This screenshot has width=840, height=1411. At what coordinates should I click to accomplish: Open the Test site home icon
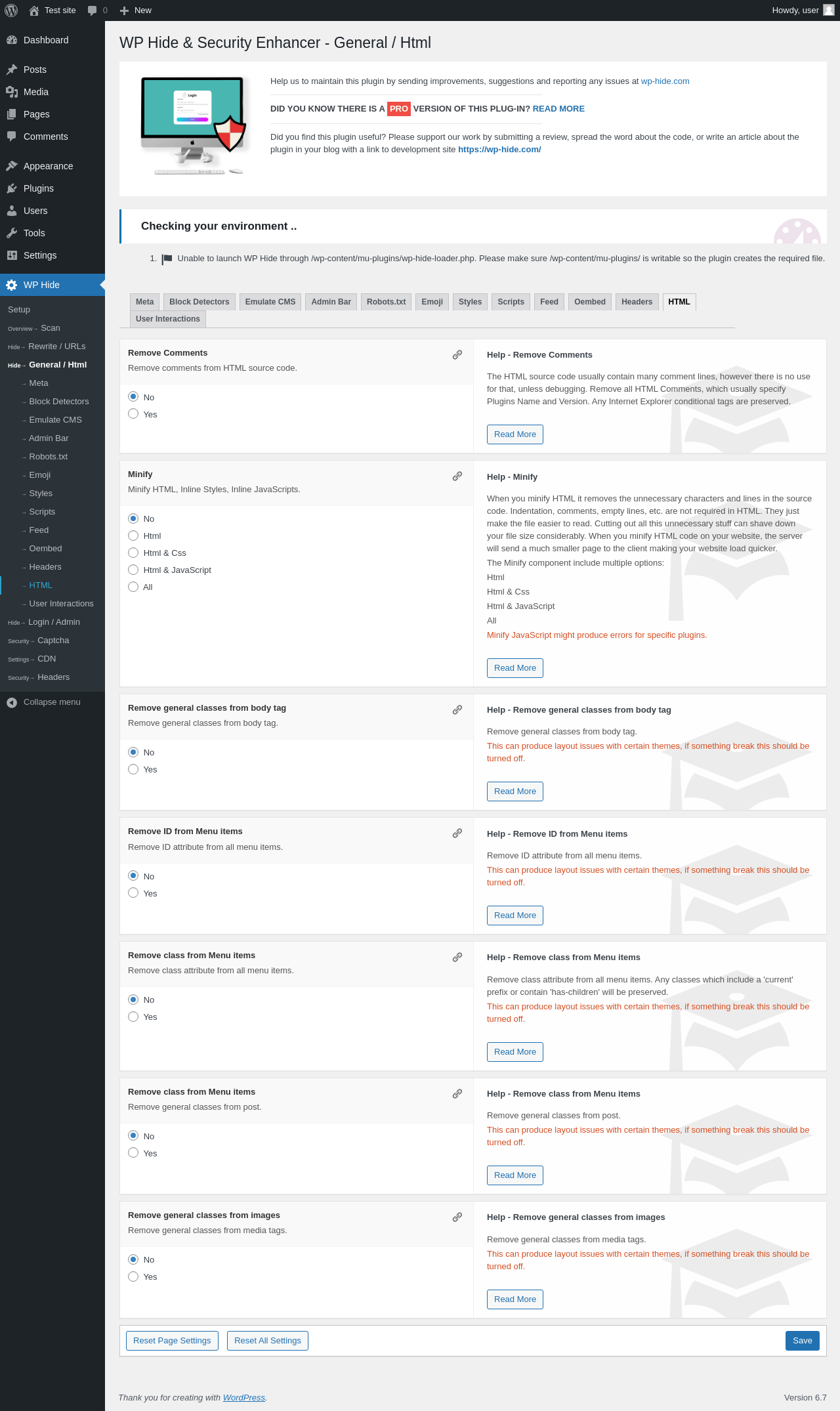tap(34, 11)
